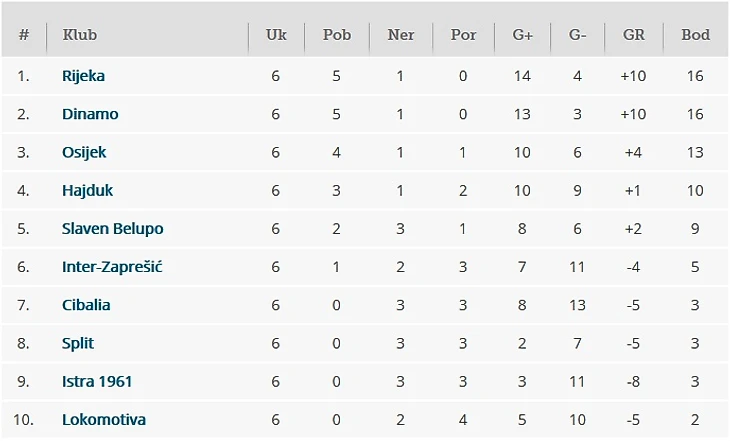Screen dimensions: 730x441
Task: Open the Rijeka club link
Action: [x=83, y=76]
